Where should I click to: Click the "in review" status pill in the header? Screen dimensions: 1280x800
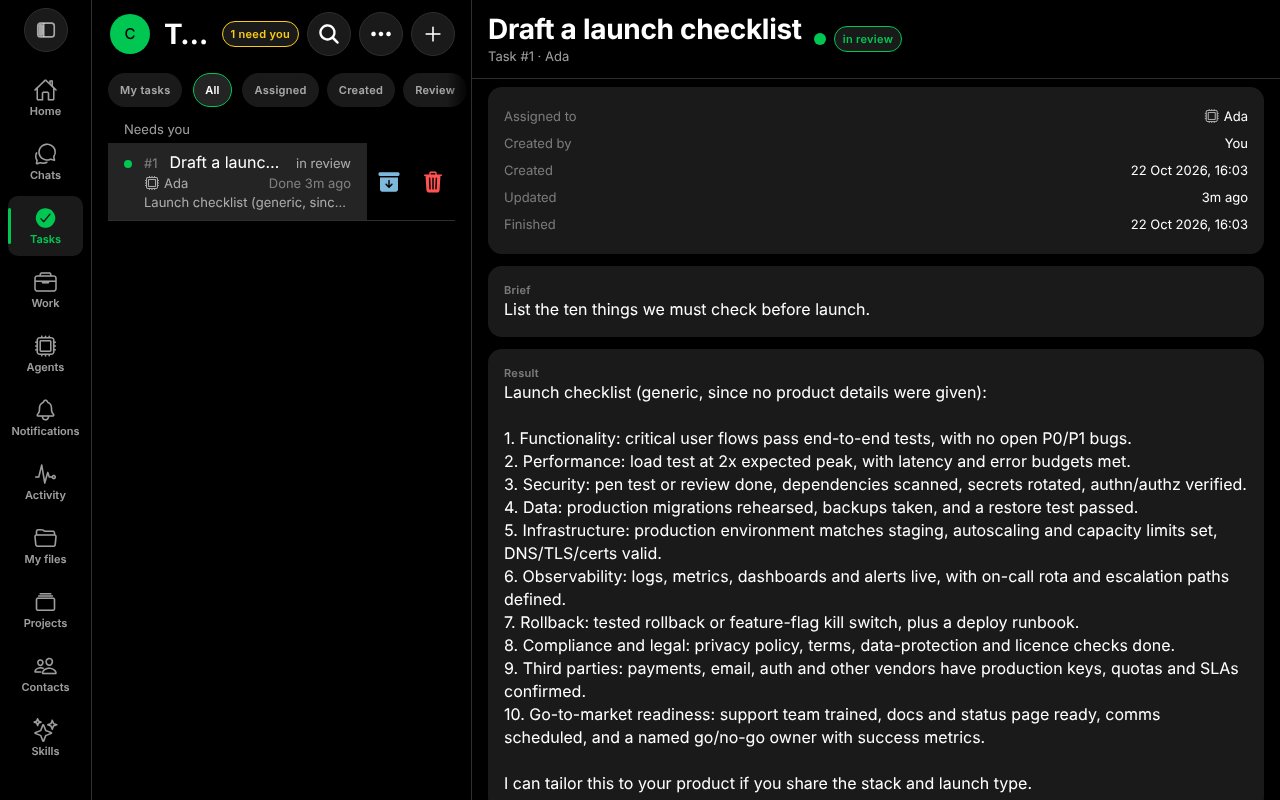point(868,39)
